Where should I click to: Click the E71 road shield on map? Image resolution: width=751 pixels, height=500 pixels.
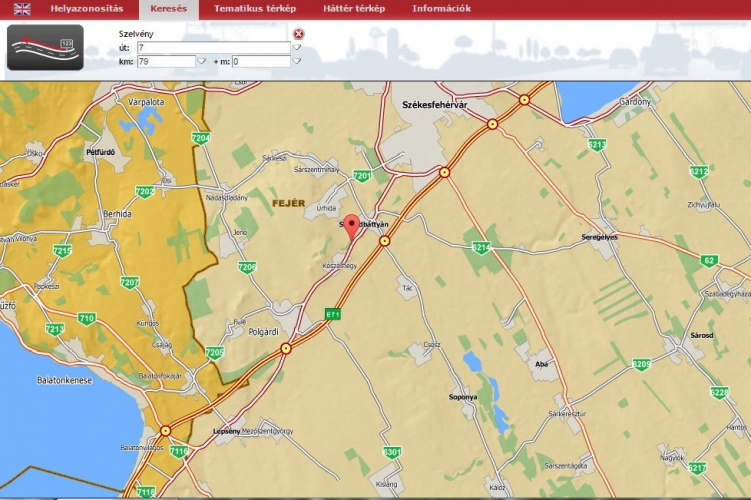coord(333,314)
